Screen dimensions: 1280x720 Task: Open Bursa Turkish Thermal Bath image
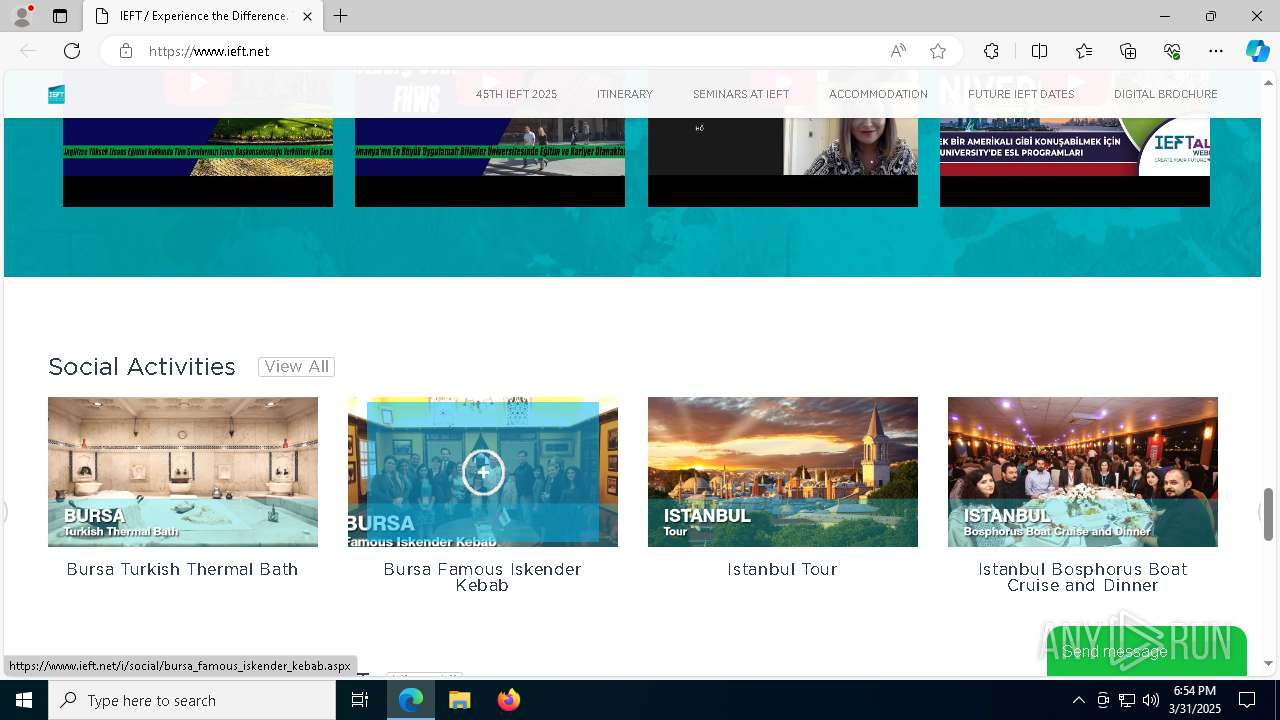click(x=183, y=472)
